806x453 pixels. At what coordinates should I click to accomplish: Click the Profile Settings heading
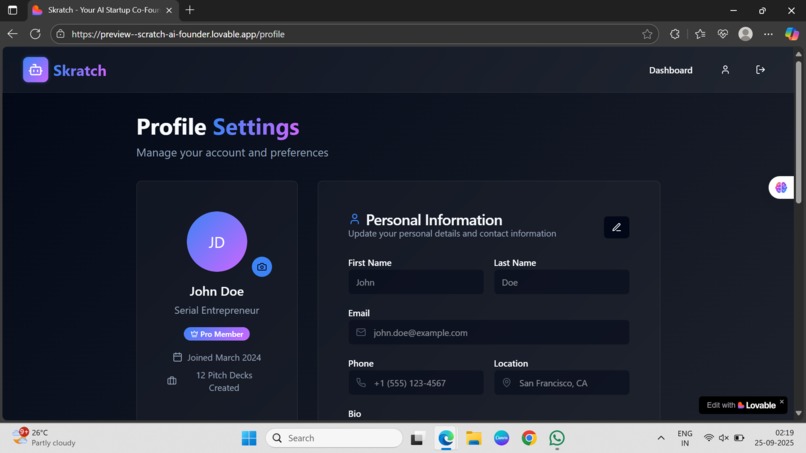pyautogui.click(x=217, y=127)
